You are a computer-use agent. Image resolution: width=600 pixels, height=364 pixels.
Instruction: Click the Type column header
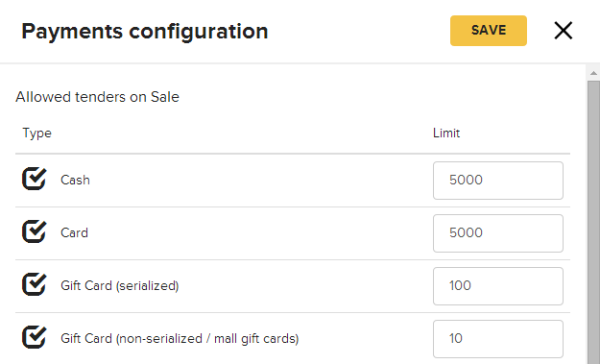coord(37,133)
